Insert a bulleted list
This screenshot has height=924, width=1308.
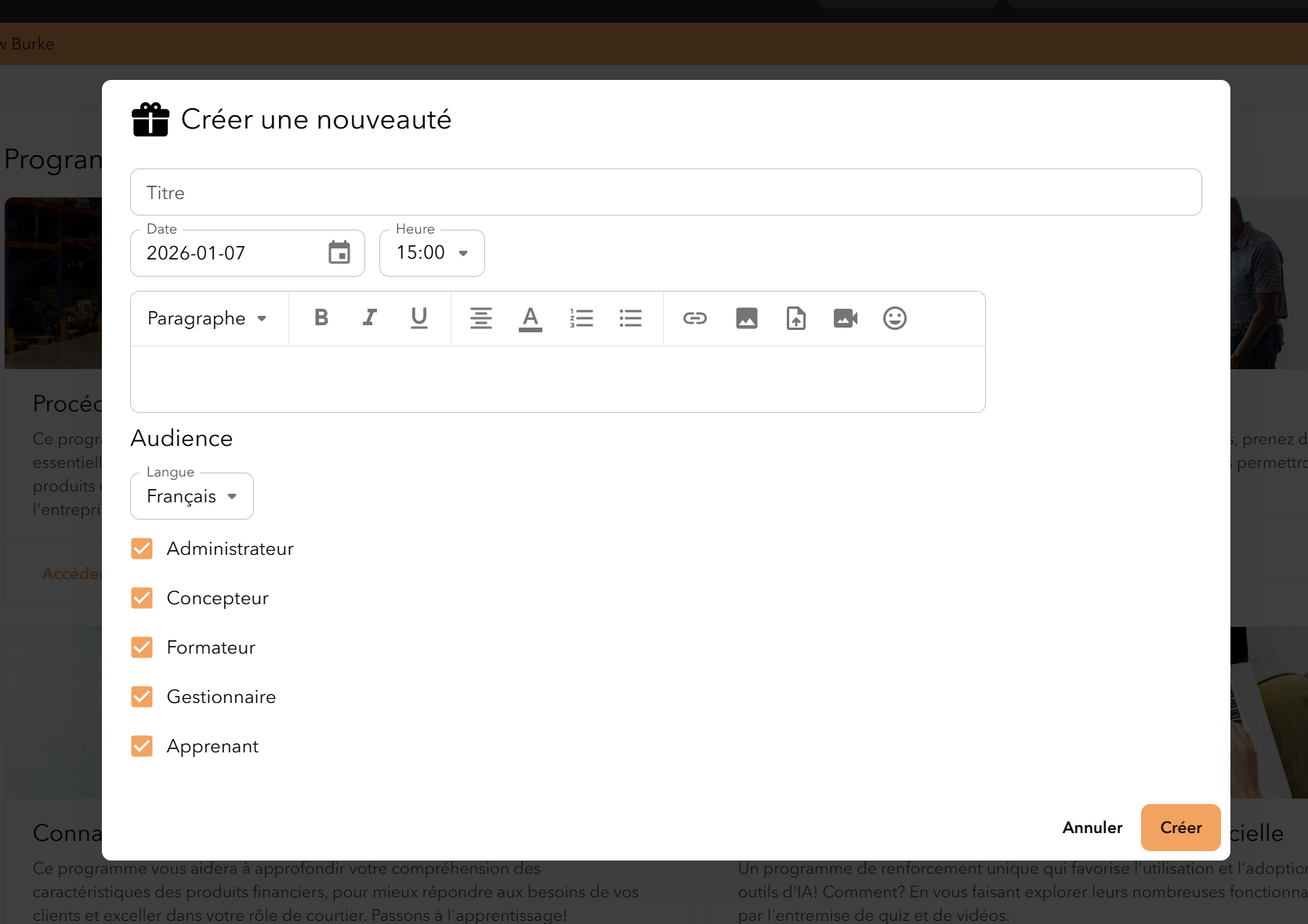tap(630, 317)
